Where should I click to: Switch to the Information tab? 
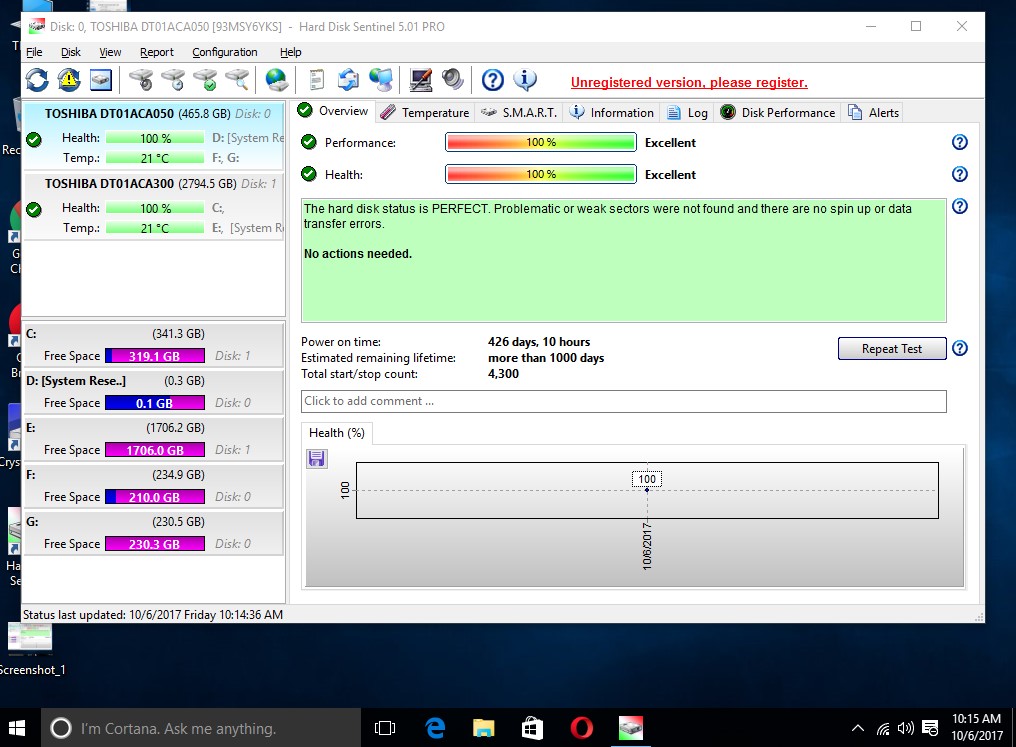pos(612,113)
